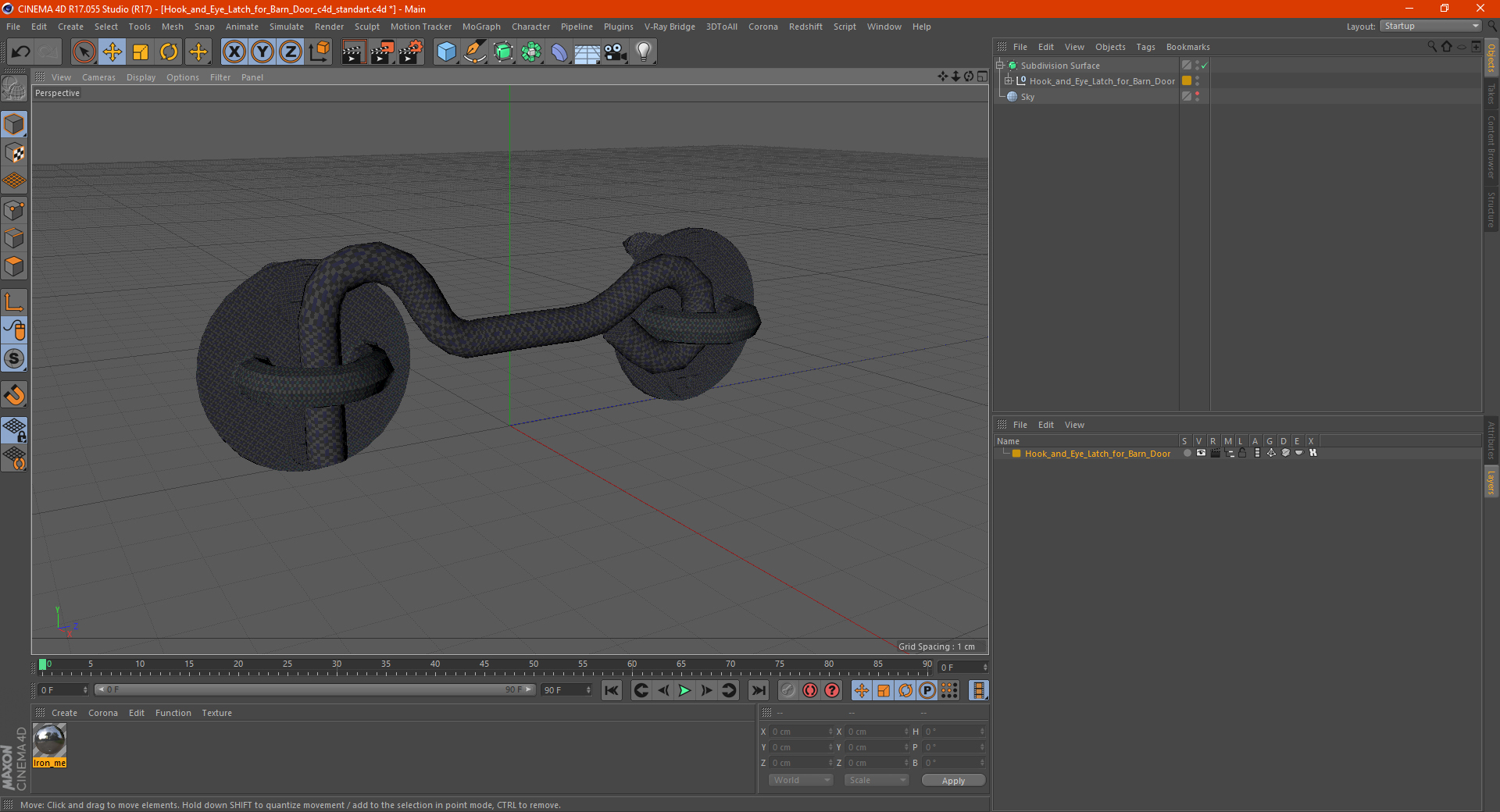Enable the Axis tool
Image resolution: width=1500 pixels, height=812 pixels.
14,302
